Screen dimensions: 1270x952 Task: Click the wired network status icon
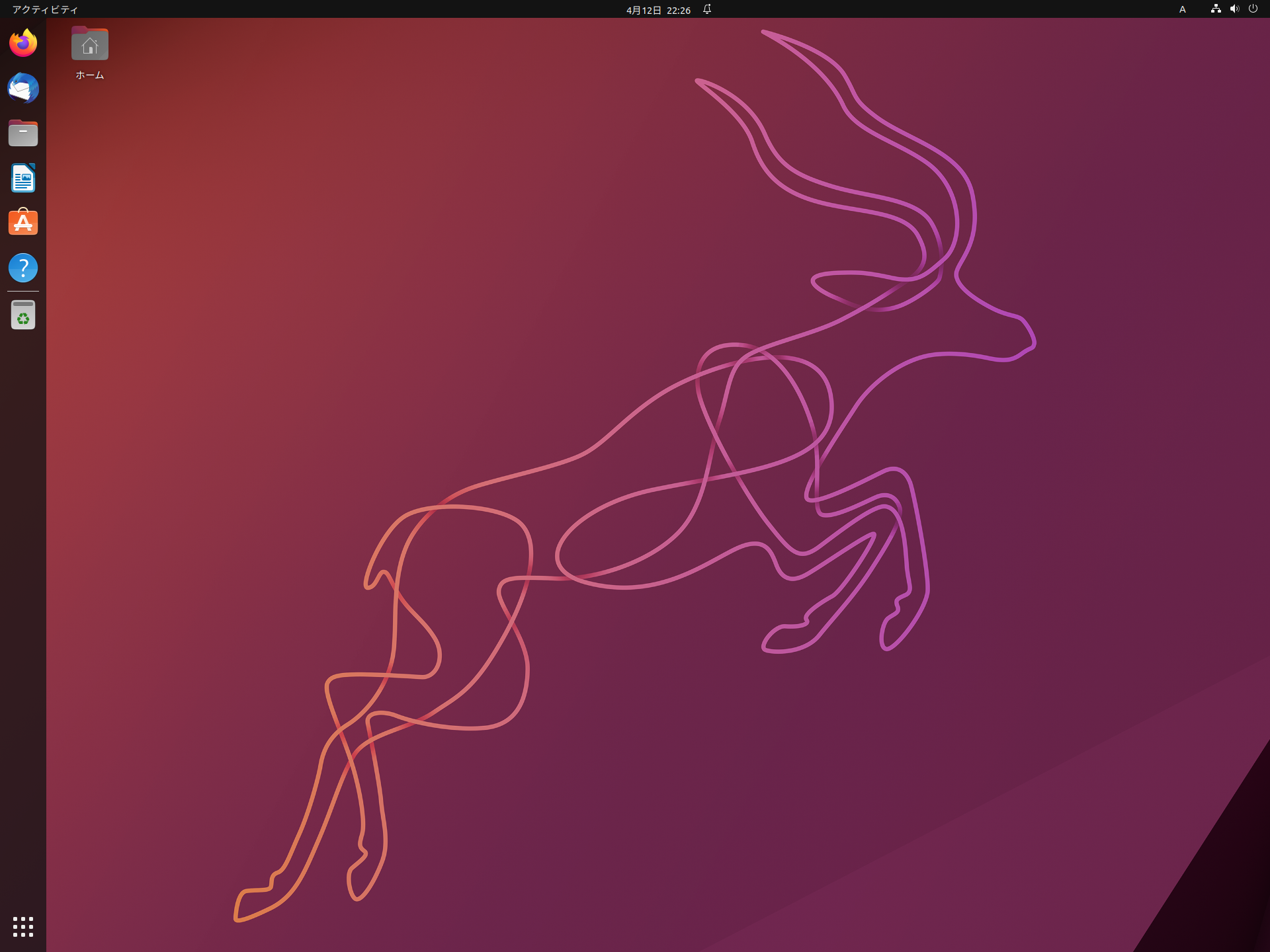tap(1216, 9)
